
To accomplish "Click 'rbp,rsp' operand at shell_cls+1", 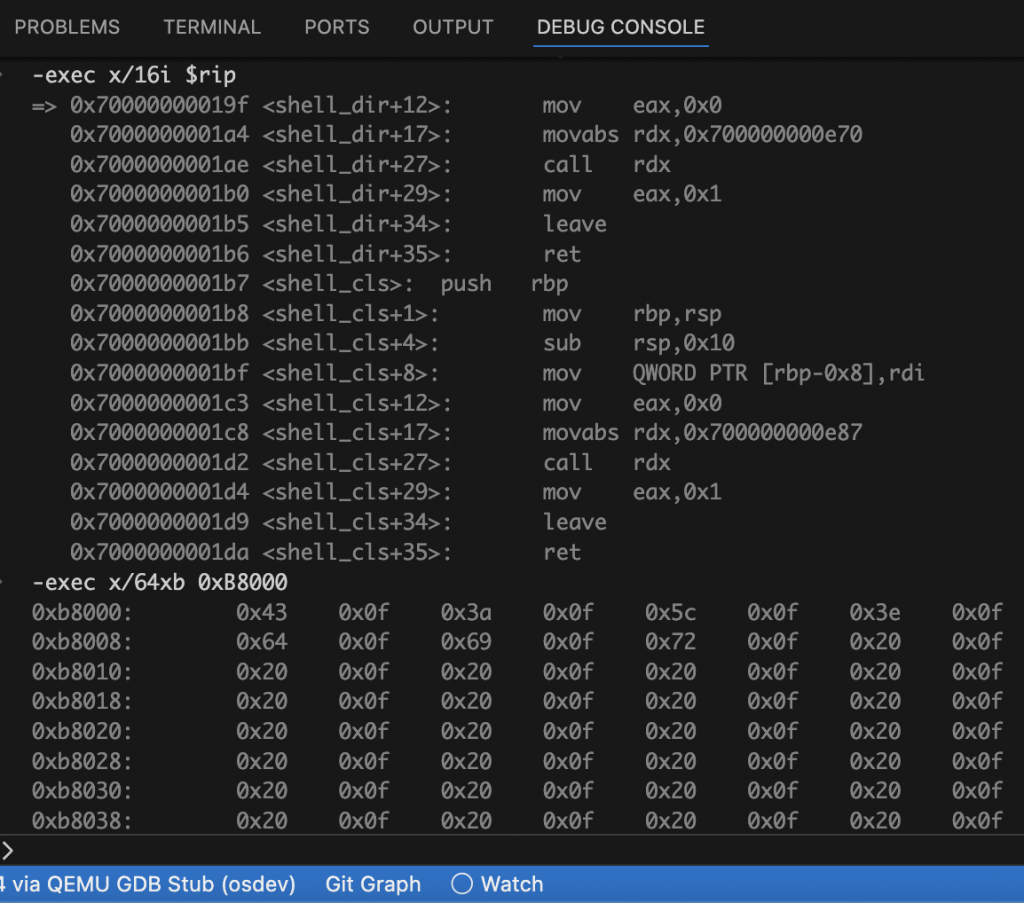I will tap(677, 313).
